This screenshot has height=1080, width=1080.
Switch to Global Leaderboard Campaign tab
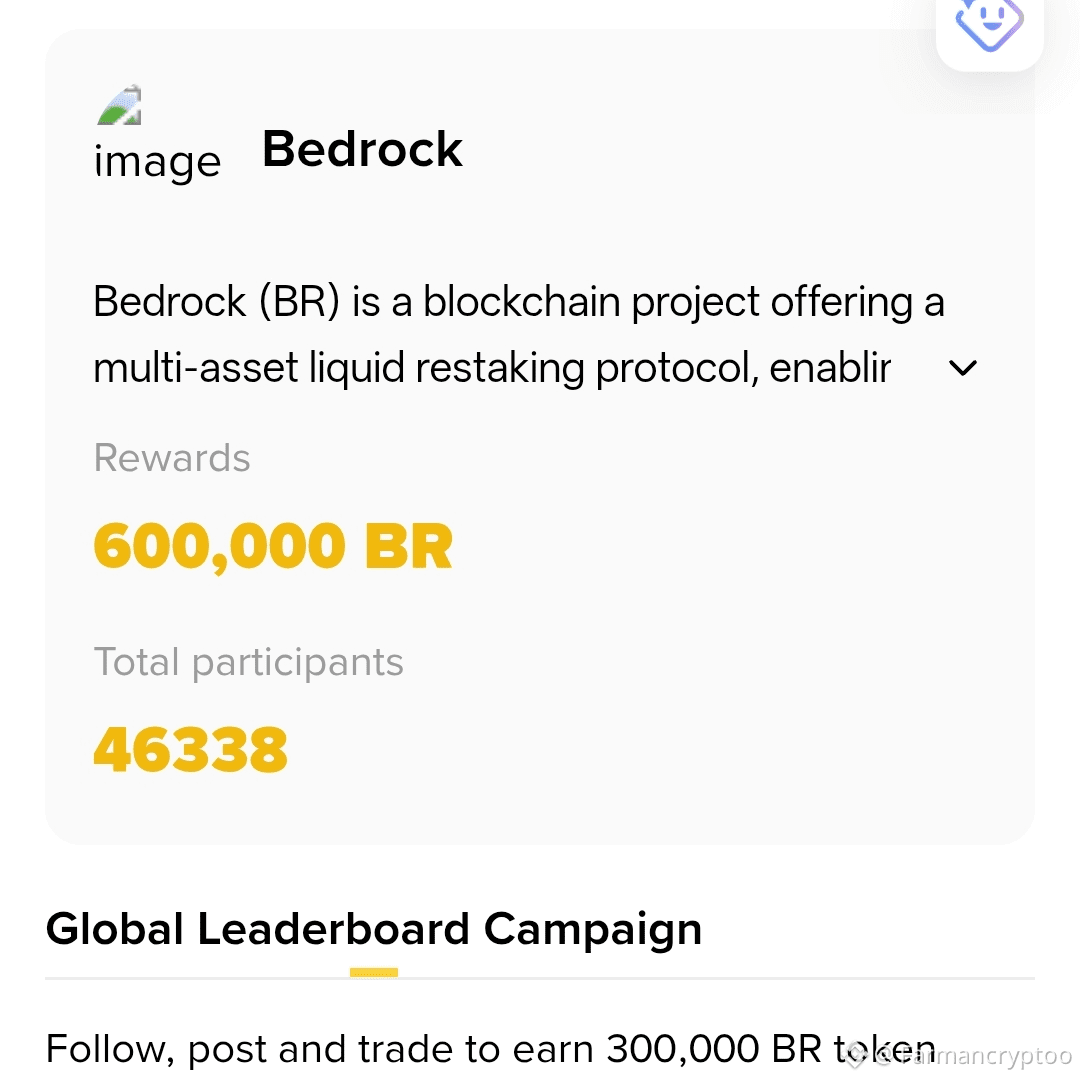[x=373, y=928]
